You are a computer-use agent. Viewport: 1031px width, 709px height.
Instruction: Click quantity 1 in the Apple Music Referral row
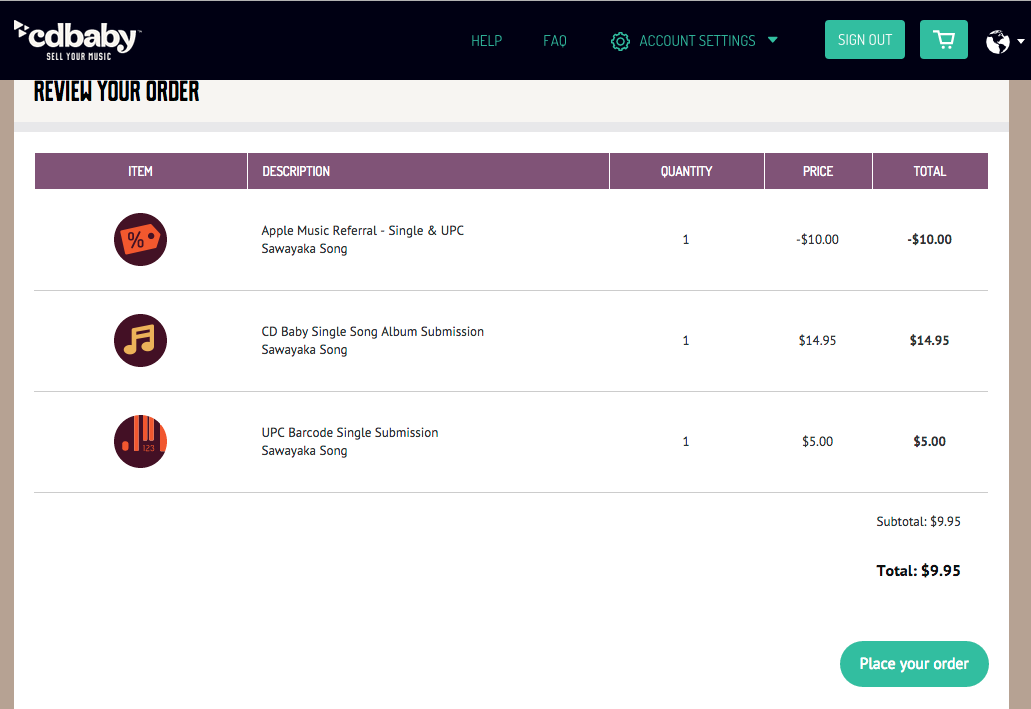(x=686, y=239)
